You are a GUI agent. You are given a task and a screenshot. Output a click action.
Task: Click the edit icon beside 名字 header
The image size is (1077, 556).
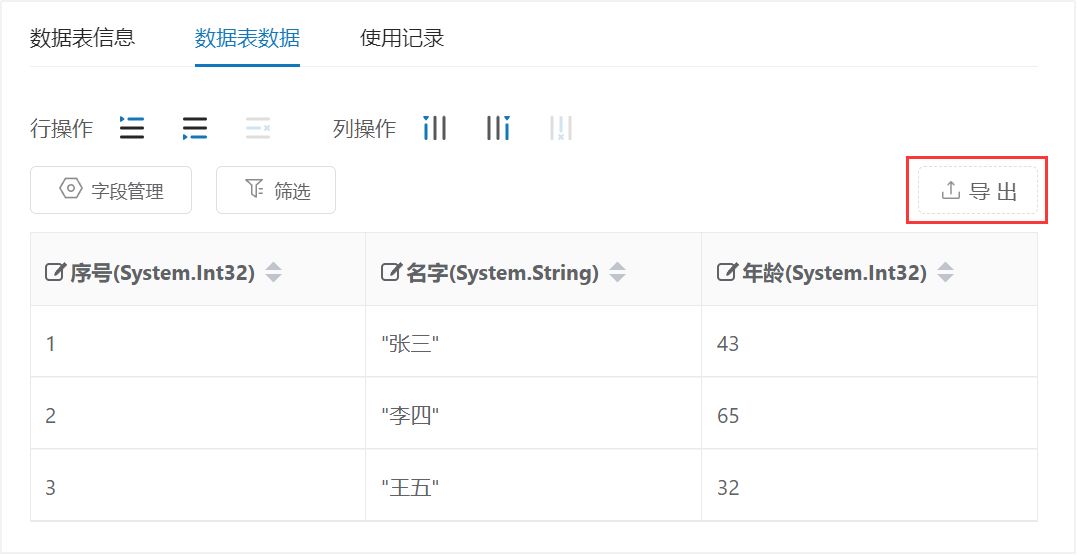(392, 272)
